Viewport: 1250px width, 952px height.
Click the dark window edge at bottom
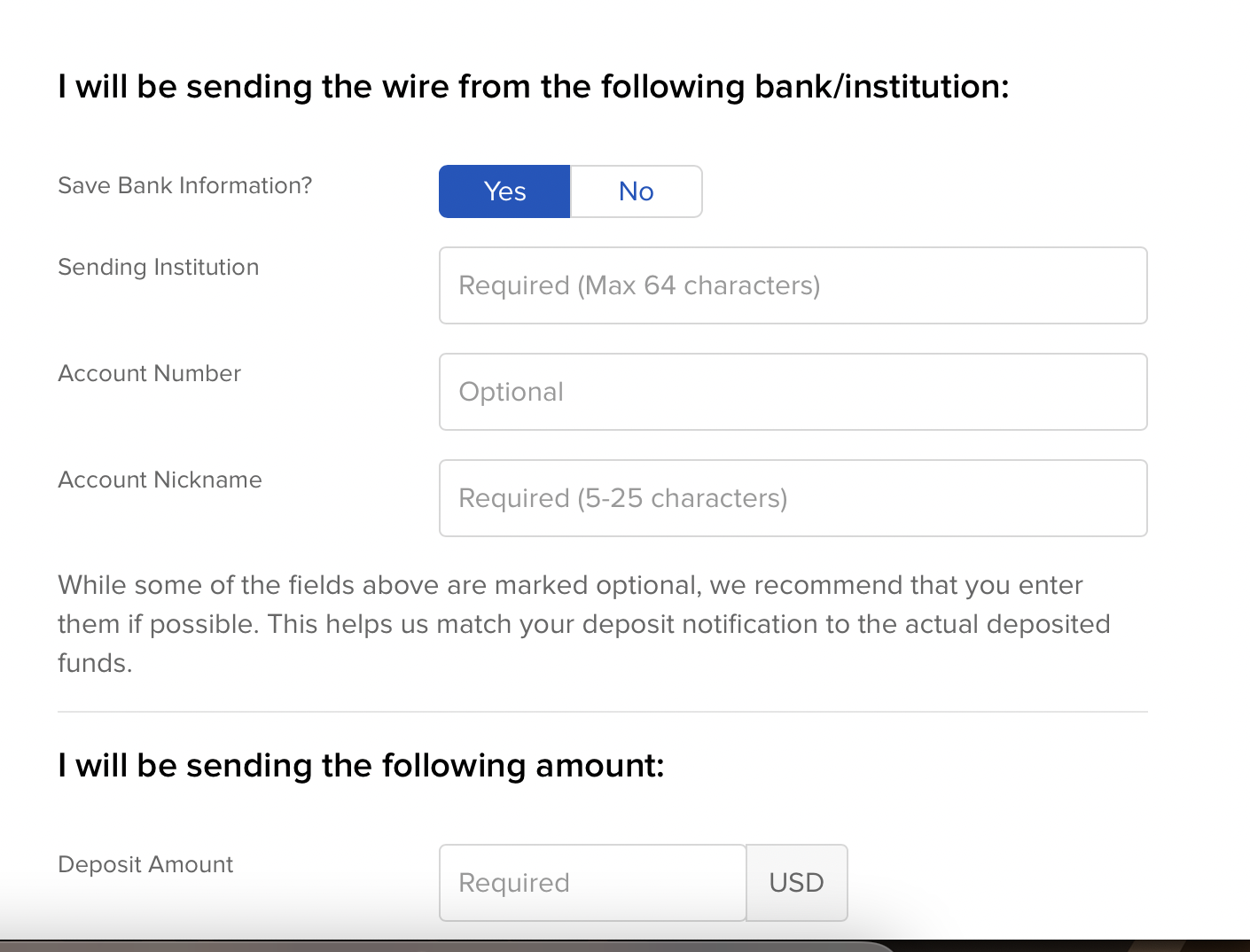pyautogui.click(x=625, y=946)
